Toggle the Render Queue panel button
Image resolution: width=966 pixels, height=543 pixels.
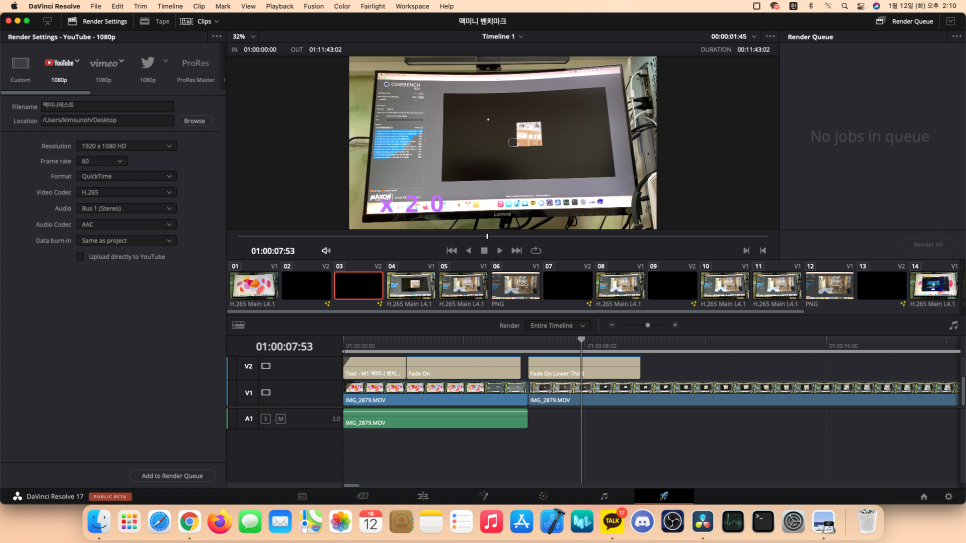pos(904,21)
